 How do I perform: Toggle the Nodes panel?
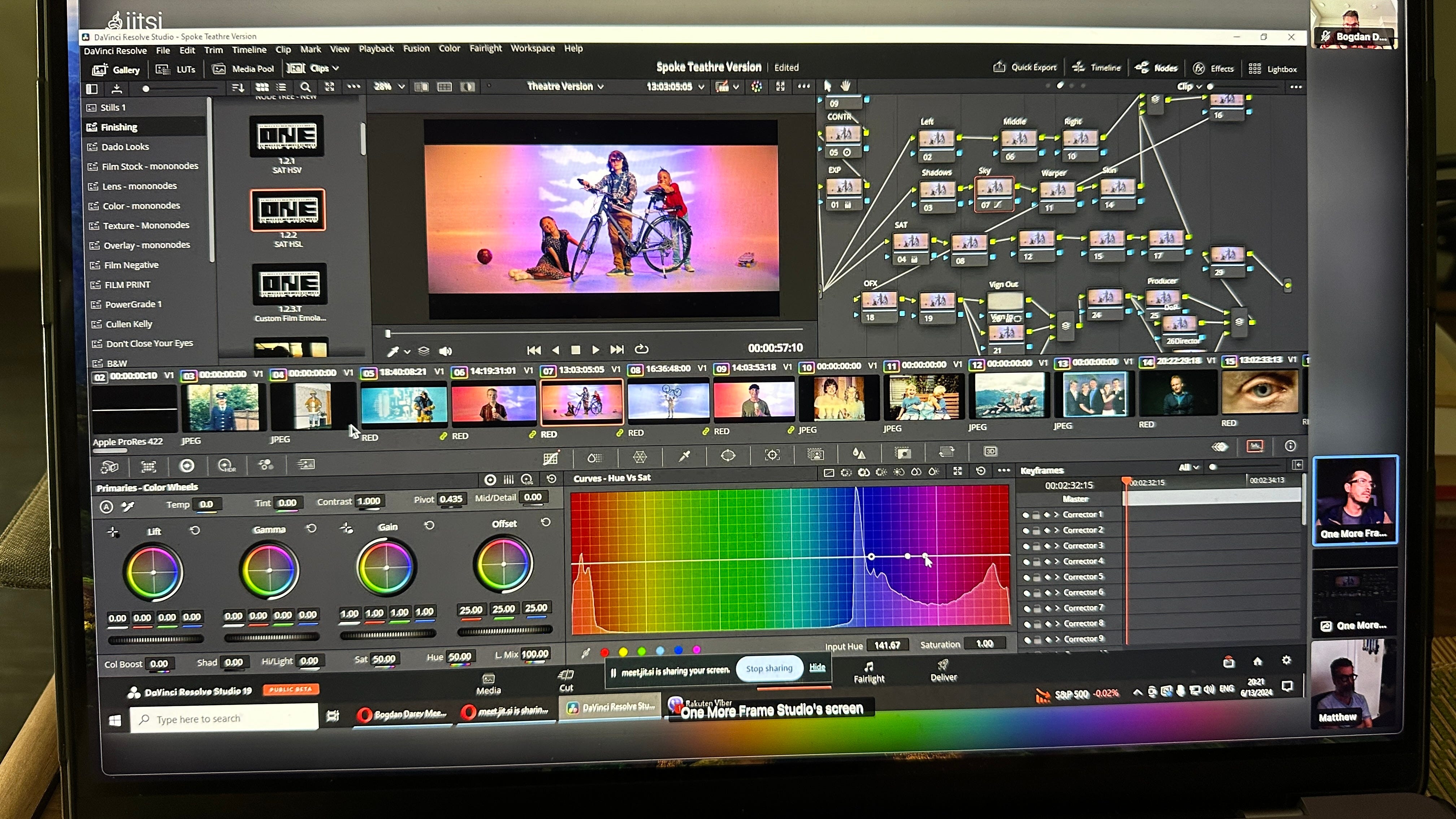pos(1156,68)
